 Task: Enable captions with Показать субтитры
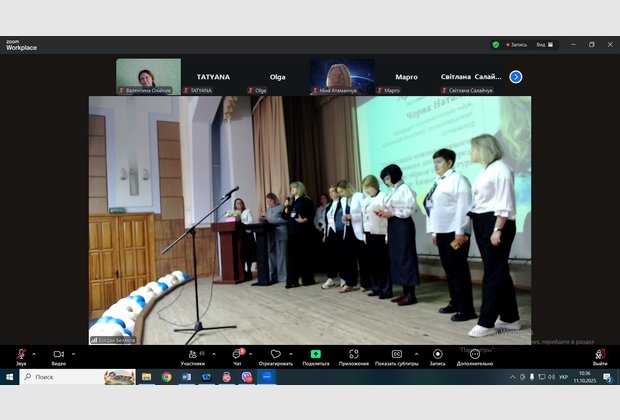pyautogui.click(x=397, y=357)
